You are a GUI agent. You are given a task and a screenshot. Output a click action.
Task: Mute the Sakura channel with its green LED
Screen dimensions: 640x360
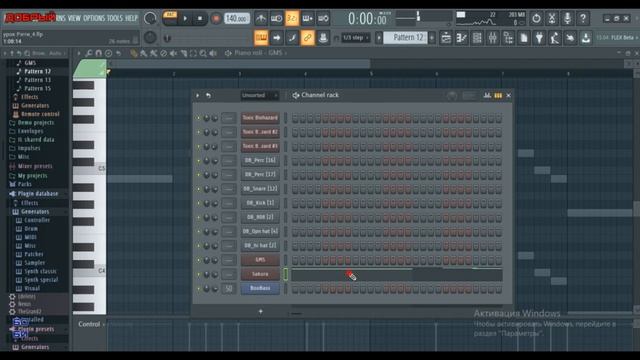point(199,274)
